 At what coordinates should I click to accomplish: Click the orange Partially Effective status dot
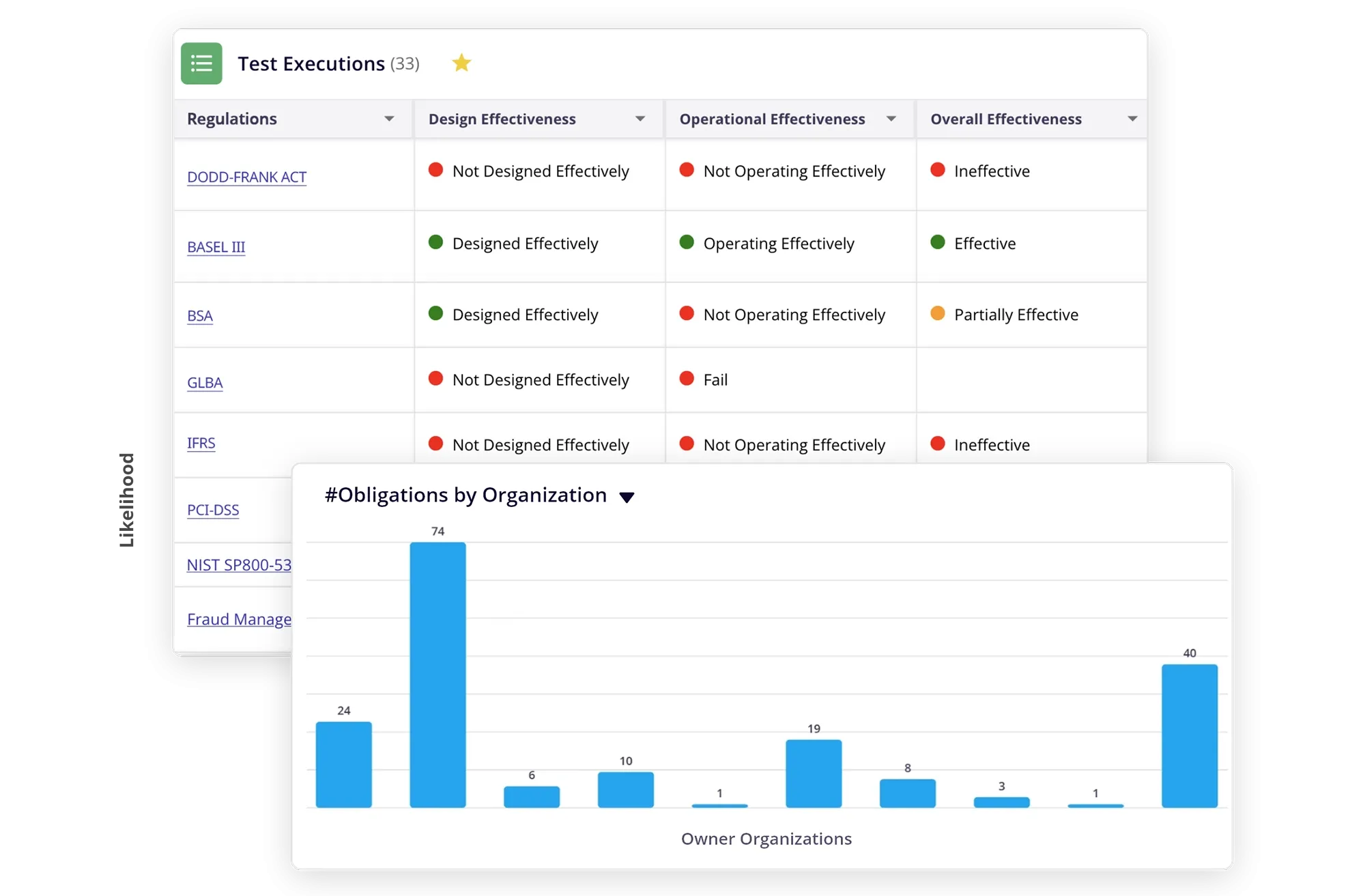pos(938,313)
